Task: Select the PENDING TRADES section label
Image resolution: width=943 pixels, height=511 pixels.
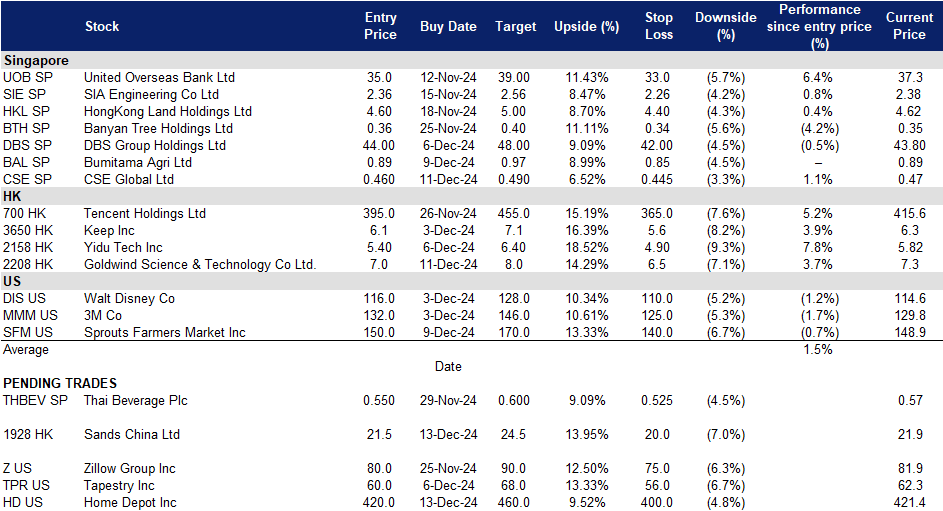Action: coord(60,383)
